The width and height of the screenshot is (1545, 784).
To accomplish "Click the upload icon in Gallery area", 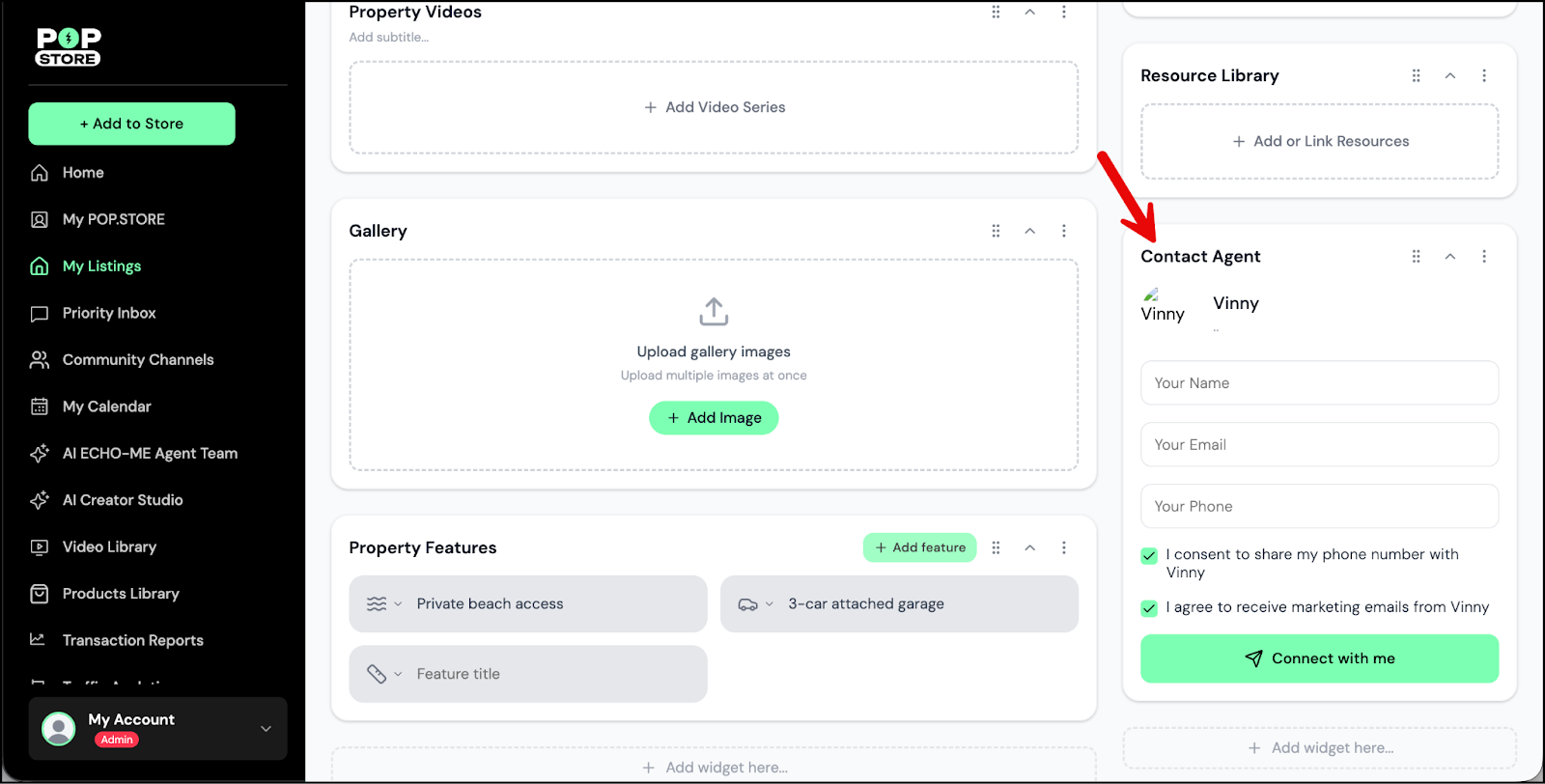I will coord(714,312).
